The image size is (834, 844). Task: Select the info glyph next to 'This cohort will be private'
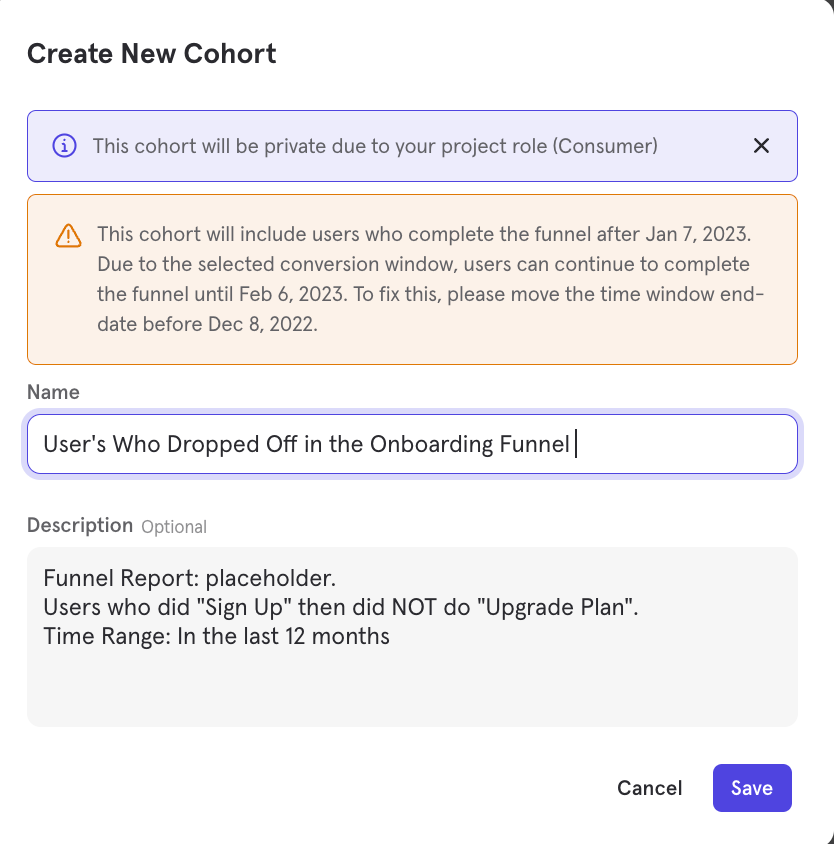pyautogui.click(x=64, y=145)
